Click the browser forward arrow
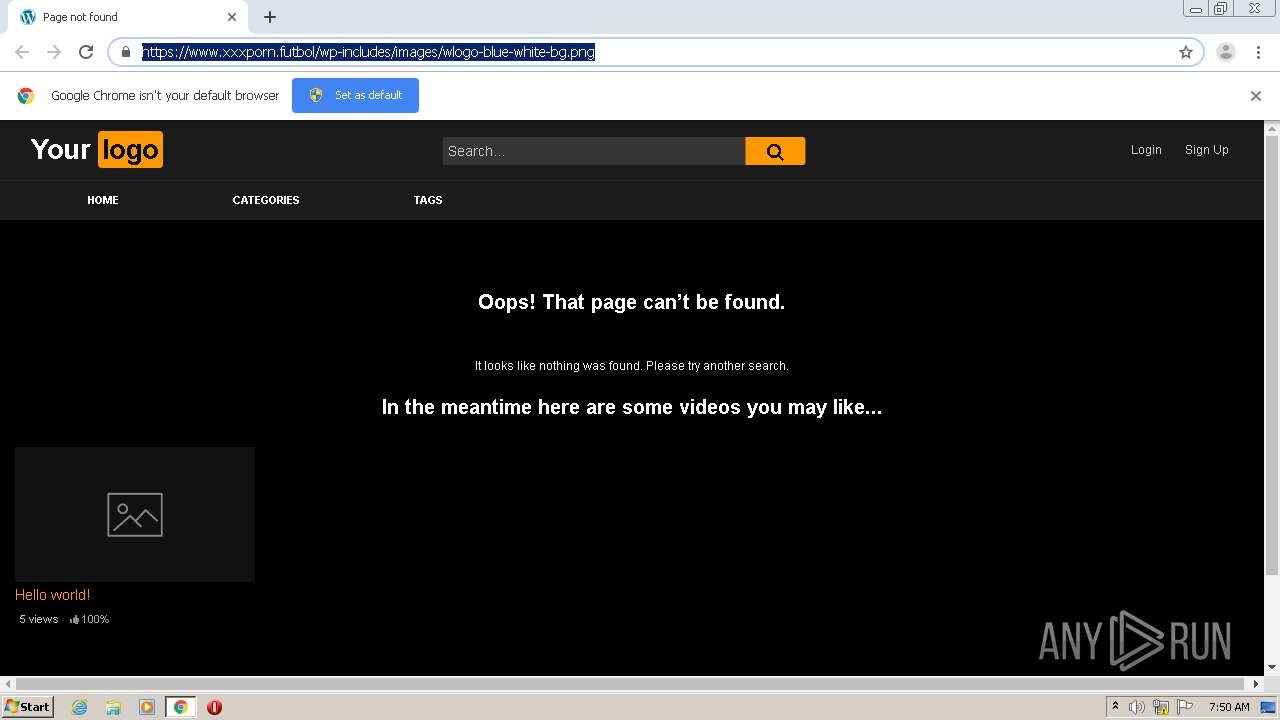The width and height of the screenshot is (1280, 720). coord(54,52)
